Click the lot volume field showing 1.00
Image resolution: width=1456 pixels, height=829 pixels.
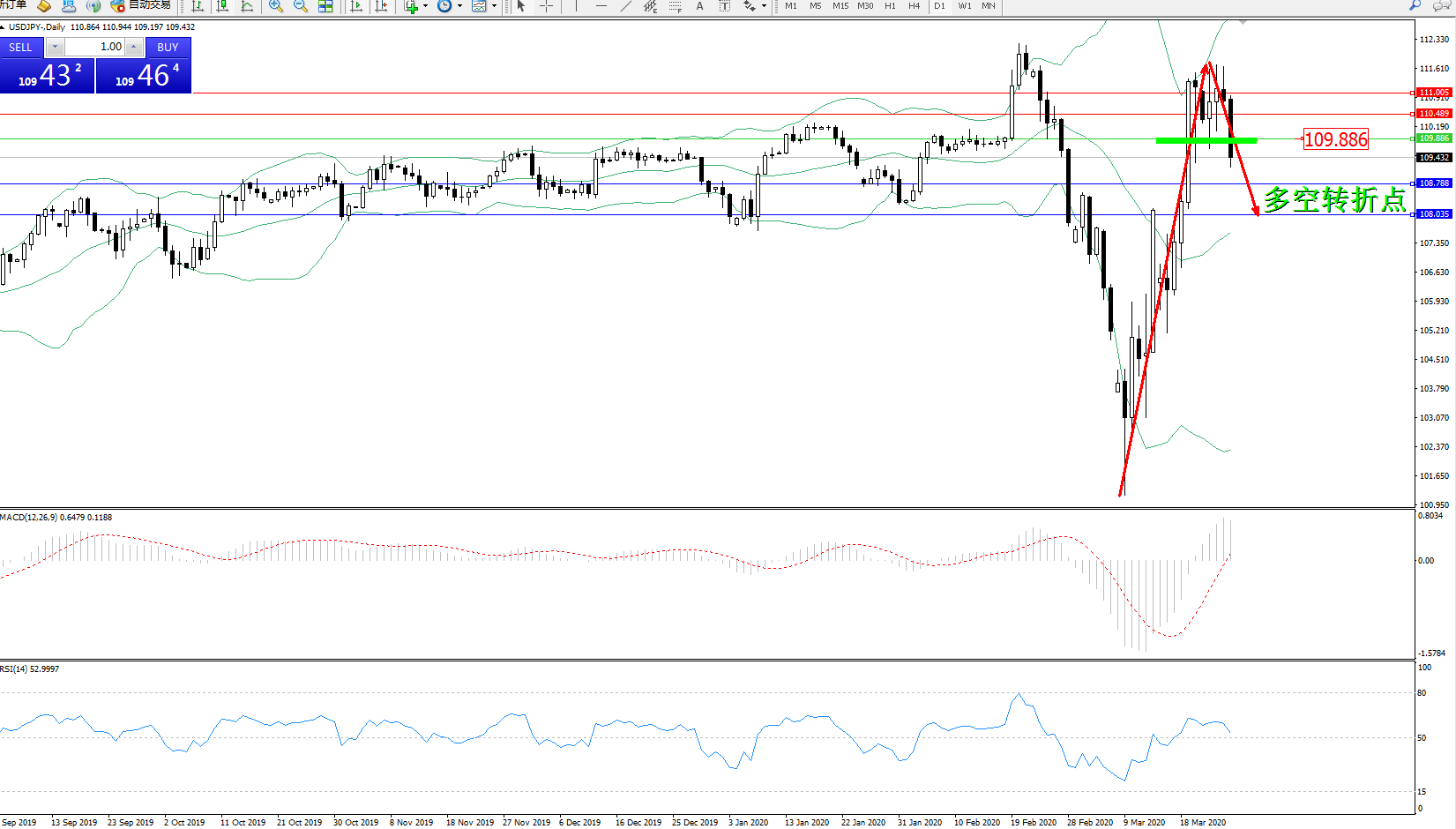[x=95, y=47]
